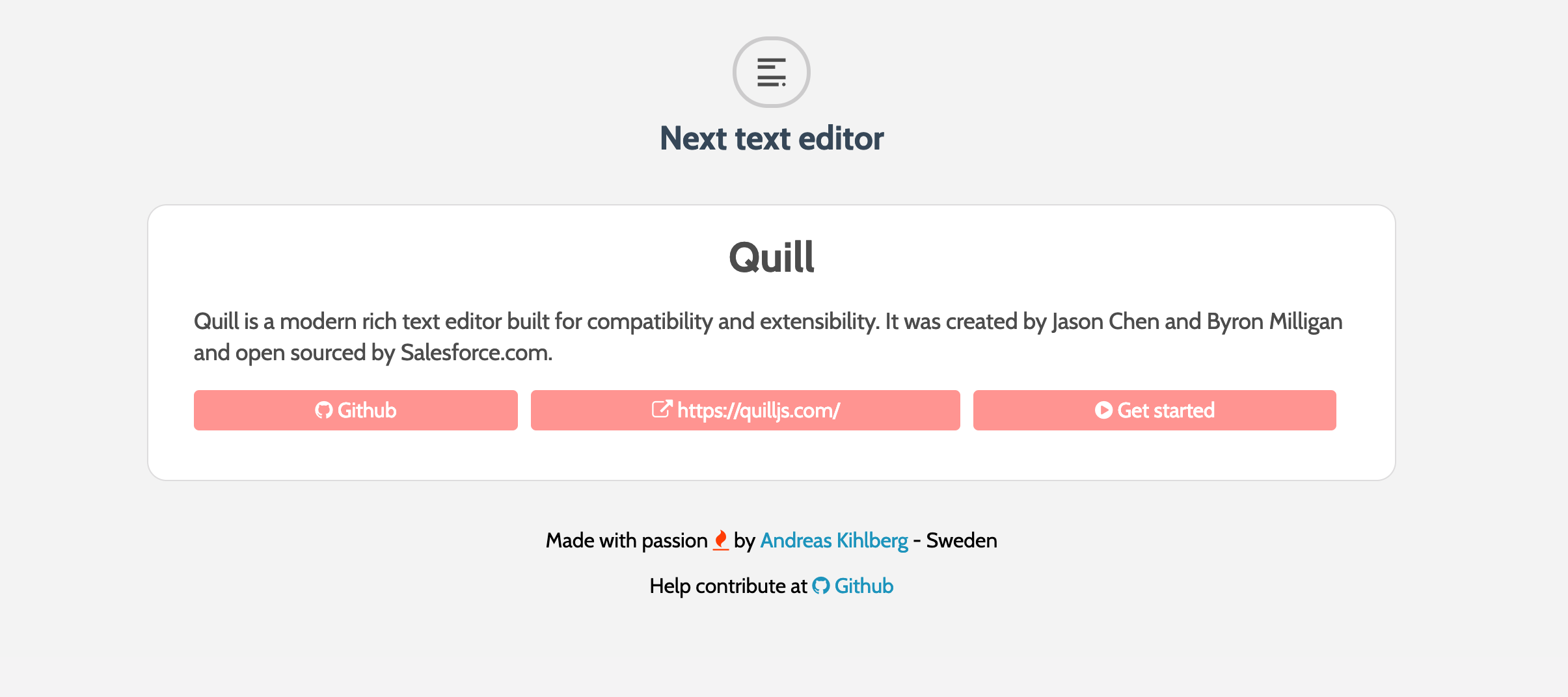Click the Quill heading on the card
This screenshot has width=1568, height=697.
pos(772,257)
